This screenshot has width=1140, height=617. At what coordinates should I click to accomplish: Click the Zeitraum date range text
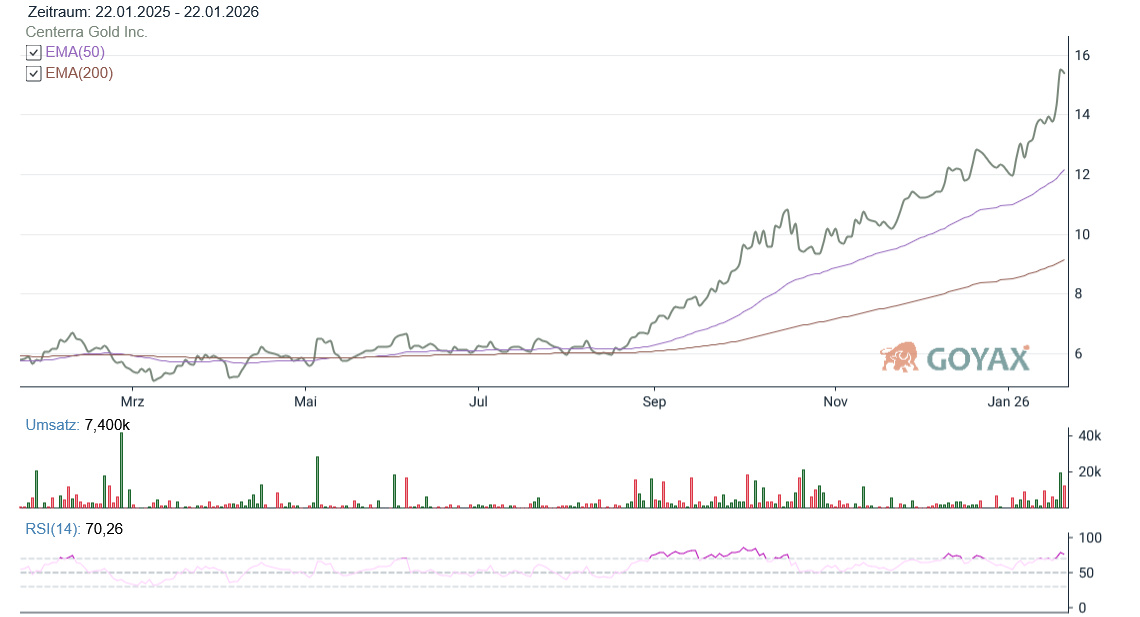[x=144, y=12]
